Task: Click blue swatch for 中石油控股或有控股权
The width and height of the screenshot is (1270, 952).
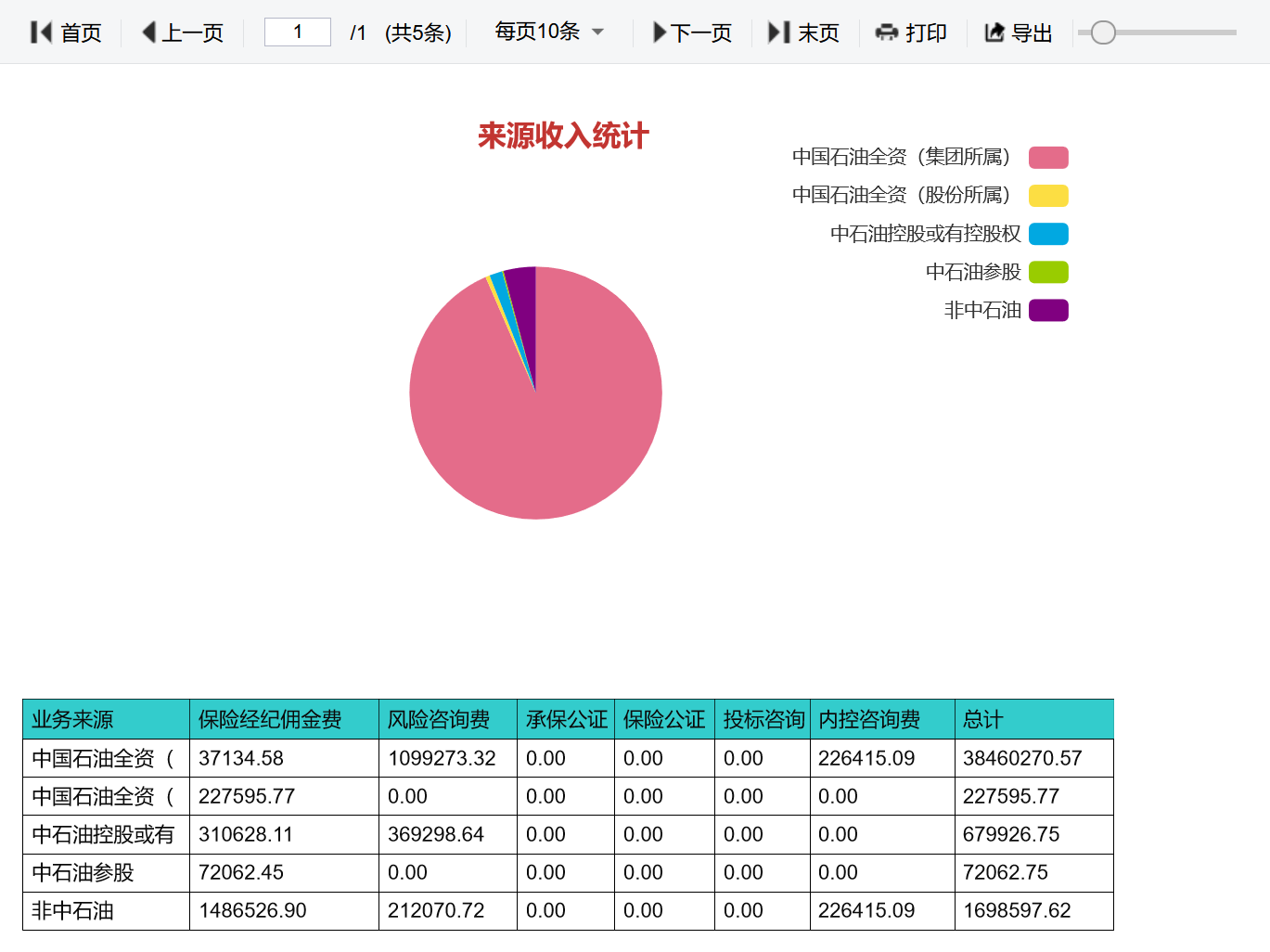Action: click(x=1048, y=234)
